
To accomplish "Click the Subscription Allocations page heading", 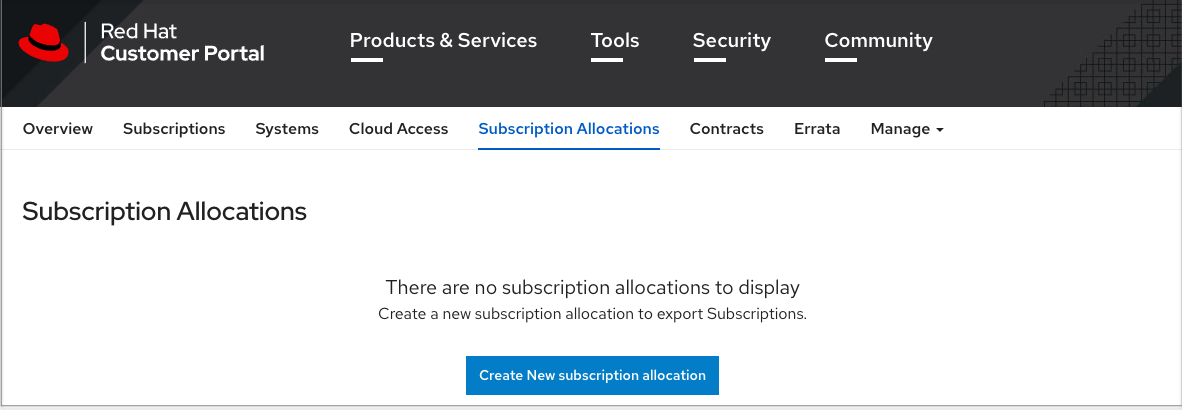I will 164,211.
